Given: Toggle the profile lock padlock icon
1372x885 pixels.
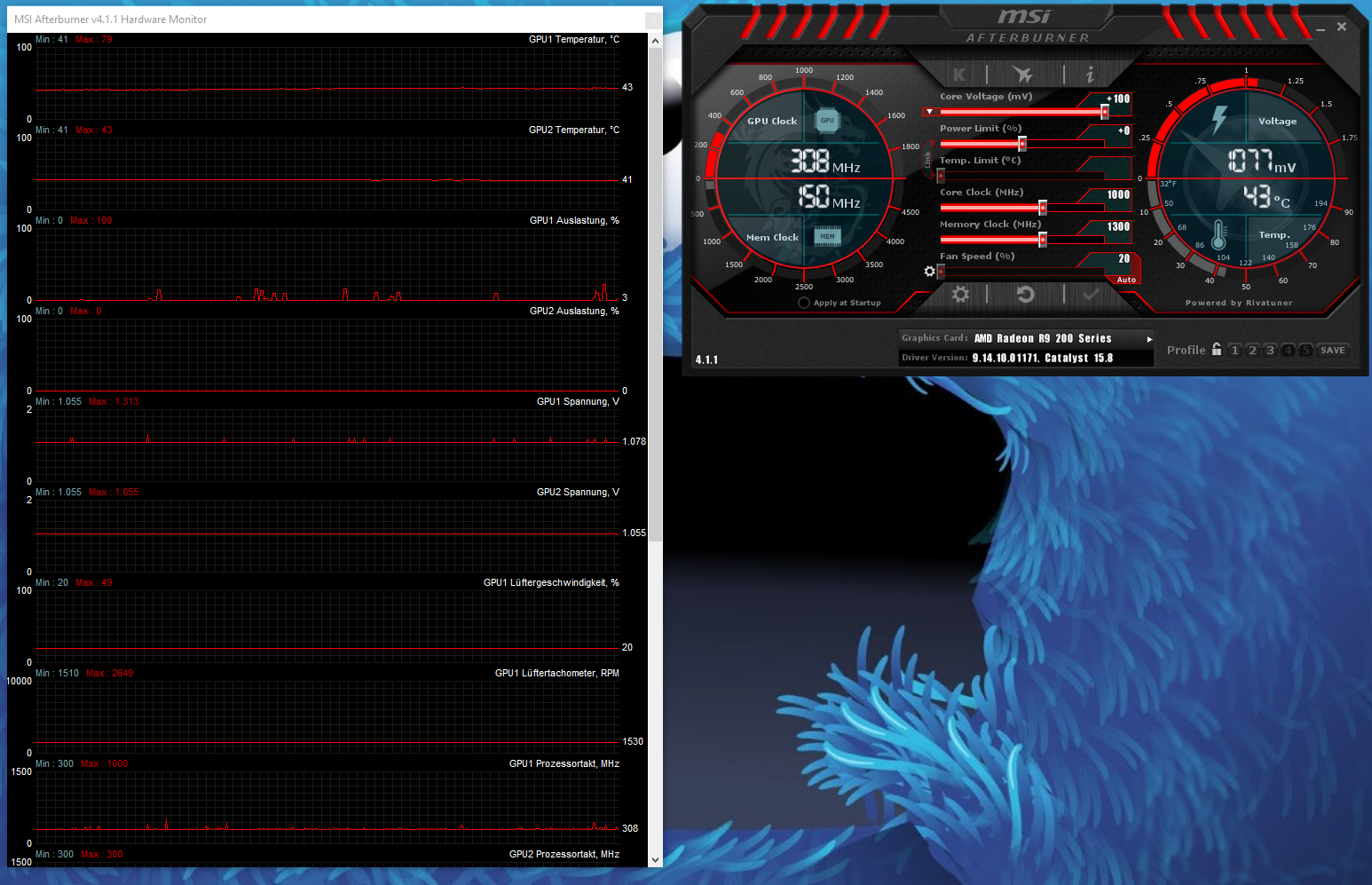Looking at the screenshot, I should [x=1217, y=350].
